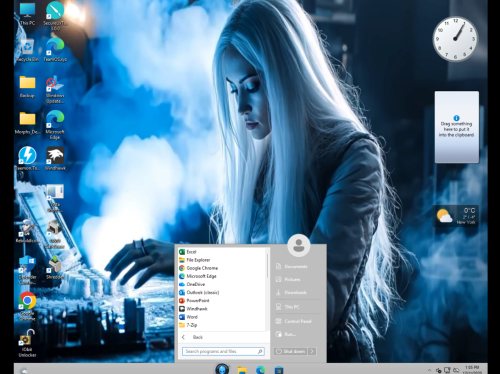Click the user account picture
The width and height of the screenshot is (500, 374).
point(299,245)
